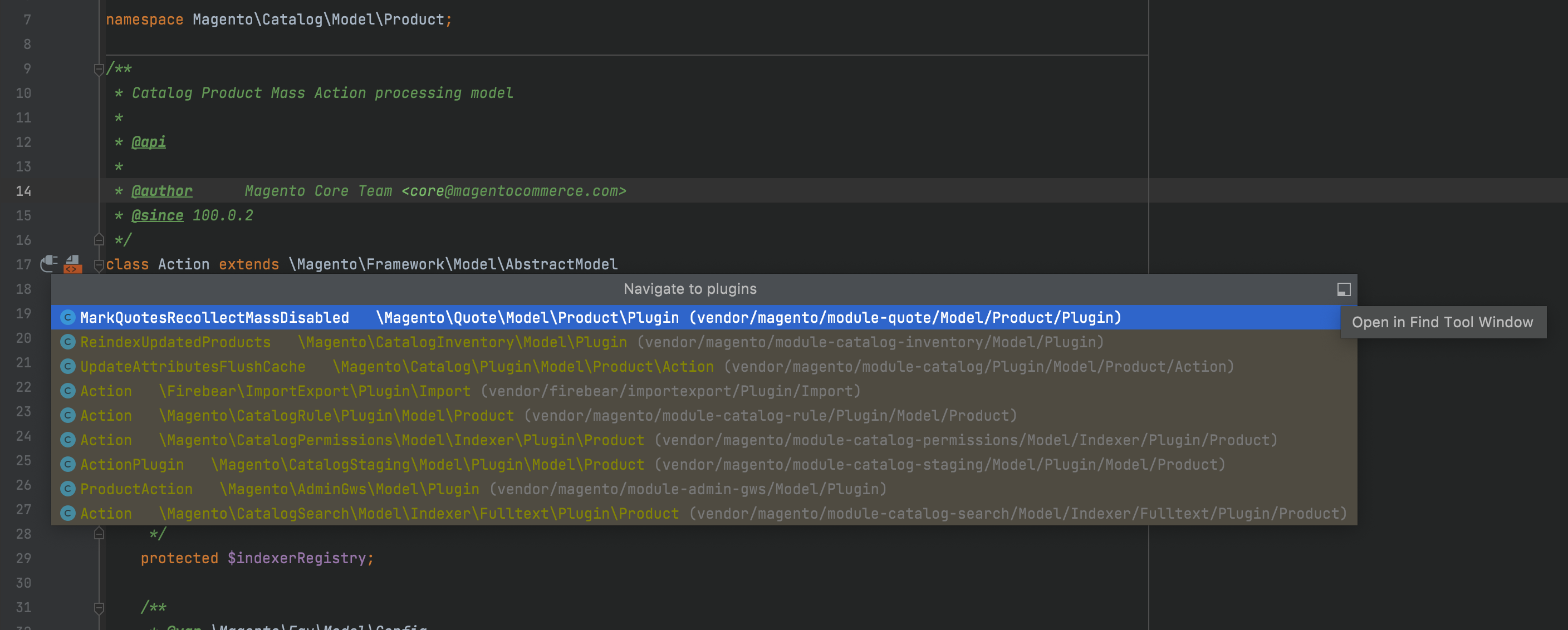Click class icon beside MarkQuotesRecollectMassDisabled
The width and height of the screenshot is (1568, 630).
tap(67, 317)
